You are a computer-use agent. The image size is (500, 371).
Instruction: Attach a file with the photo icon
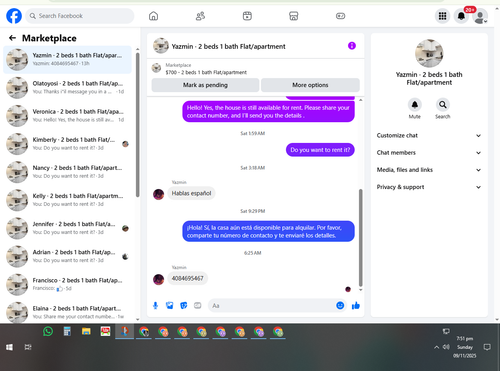(170, 305)
